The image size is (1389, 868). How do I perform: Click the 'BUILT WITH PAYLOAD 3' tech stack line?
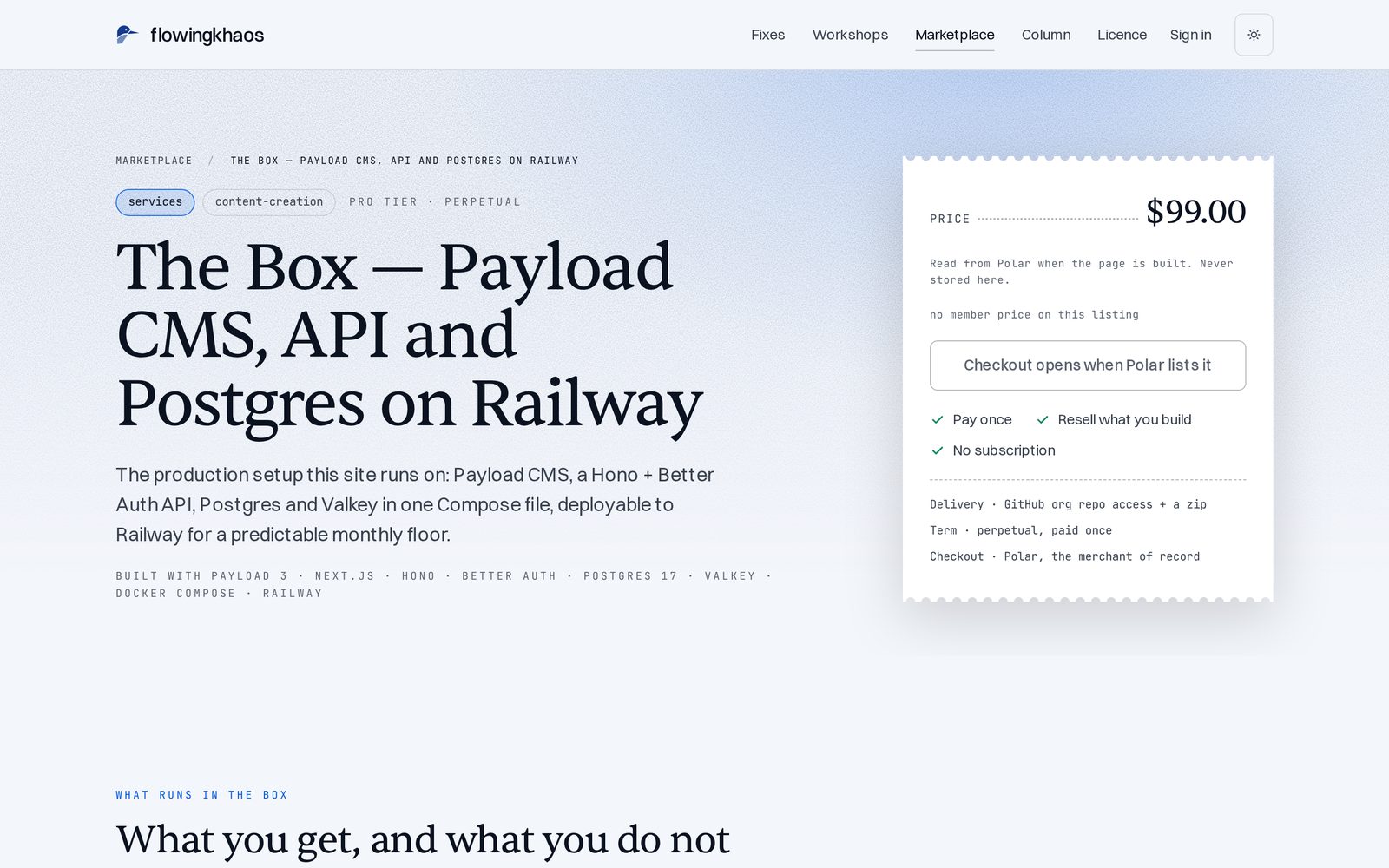tap(444, 584)
